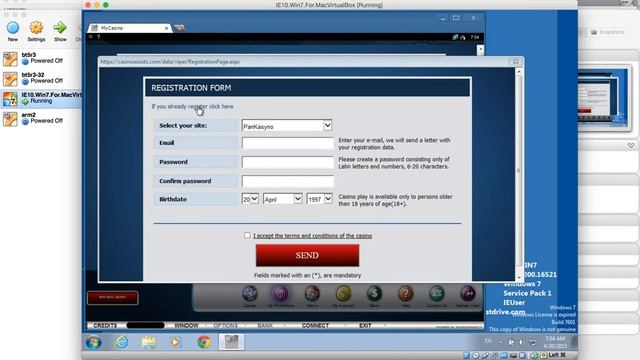
Task: Click the active casino app taskbar icon
Action: pos(231,342)
